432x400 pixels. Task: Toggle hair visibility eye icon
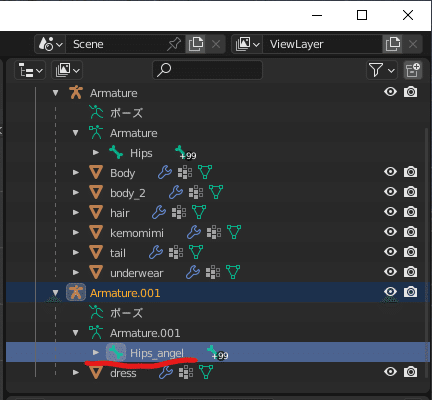[390, 212]
